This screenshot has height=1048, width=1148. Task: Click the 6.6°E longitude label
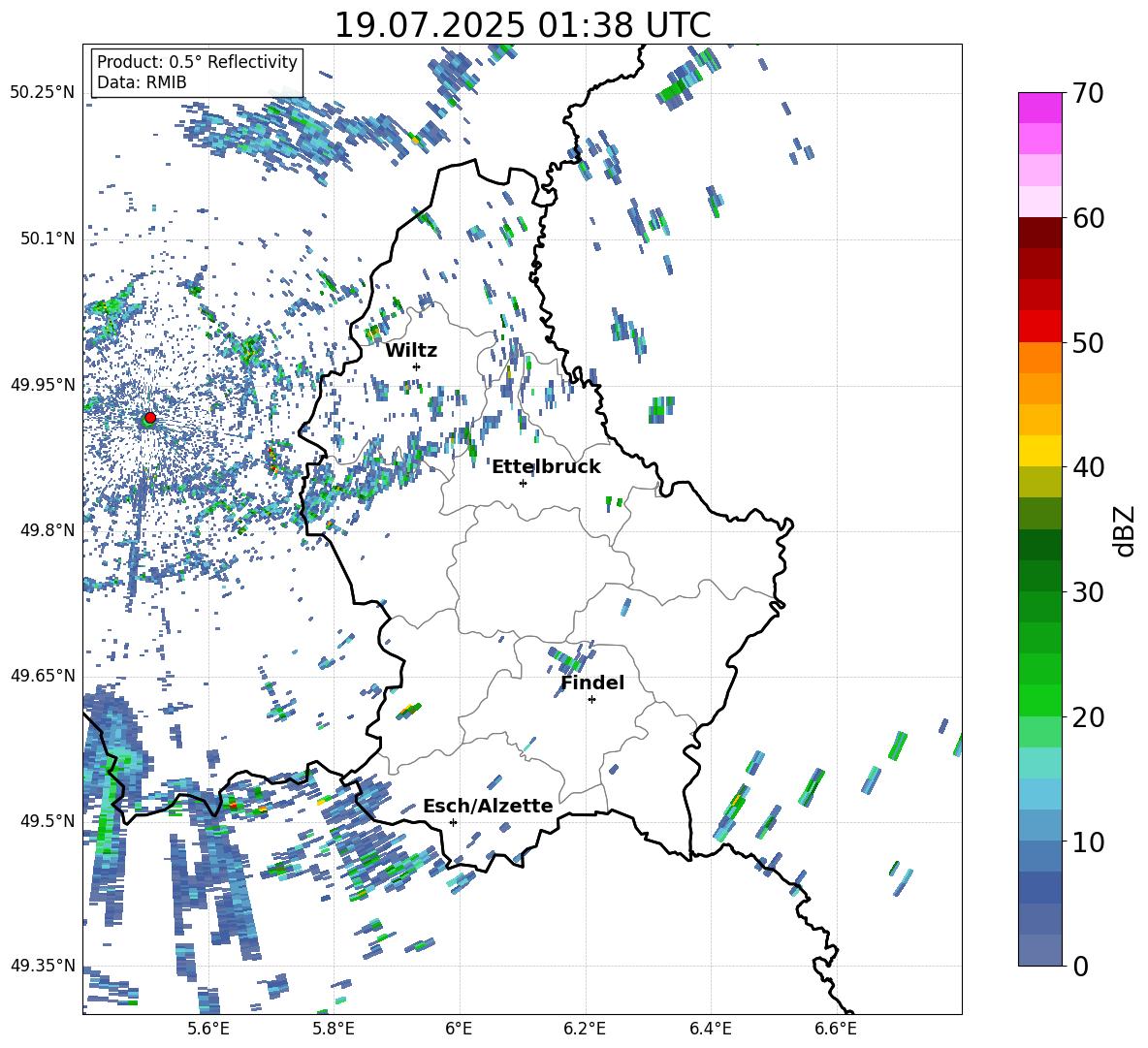[836, 1029]
